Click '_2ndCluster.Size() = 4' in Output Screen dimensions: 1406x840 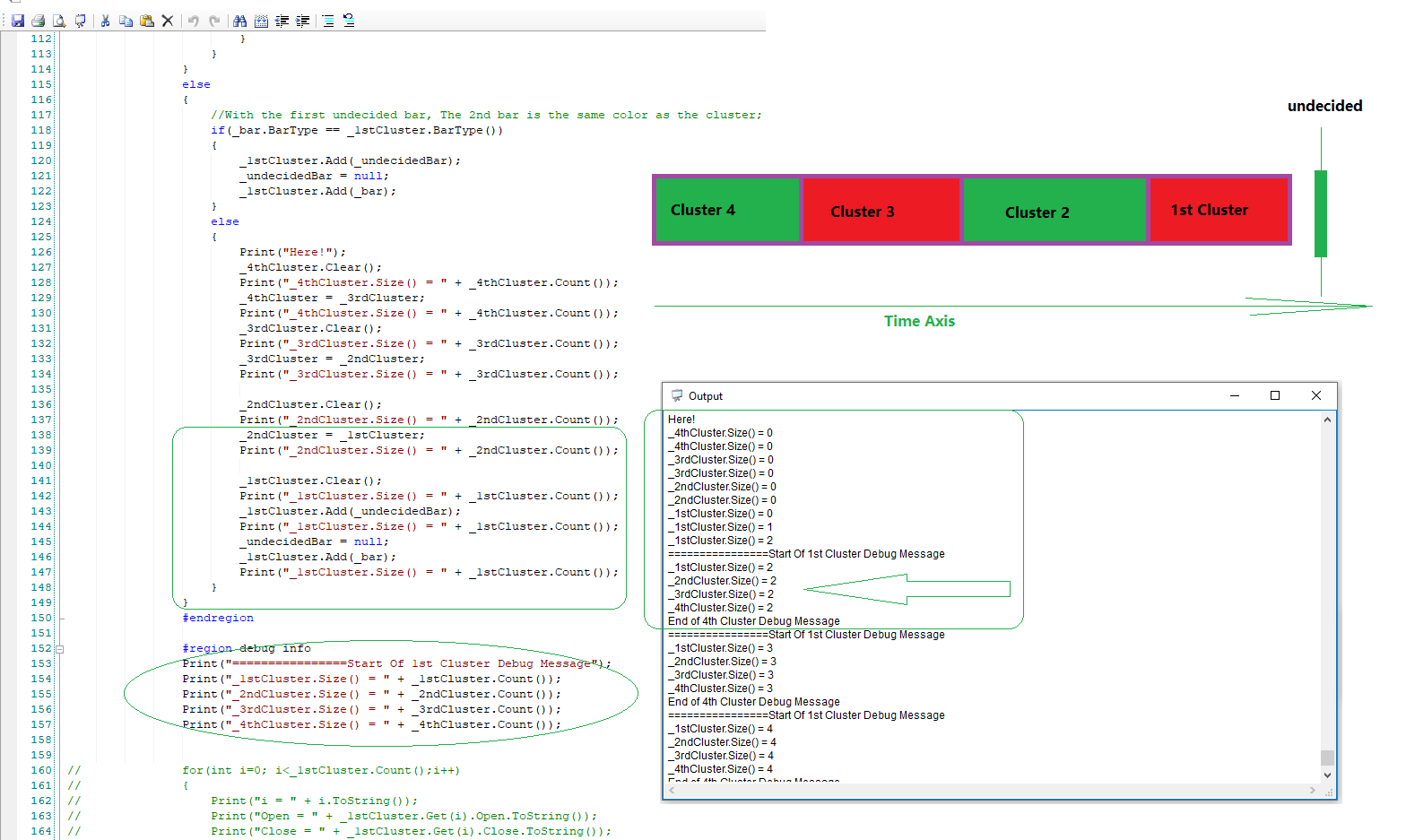pyautogui.click(x=722, y=742)
